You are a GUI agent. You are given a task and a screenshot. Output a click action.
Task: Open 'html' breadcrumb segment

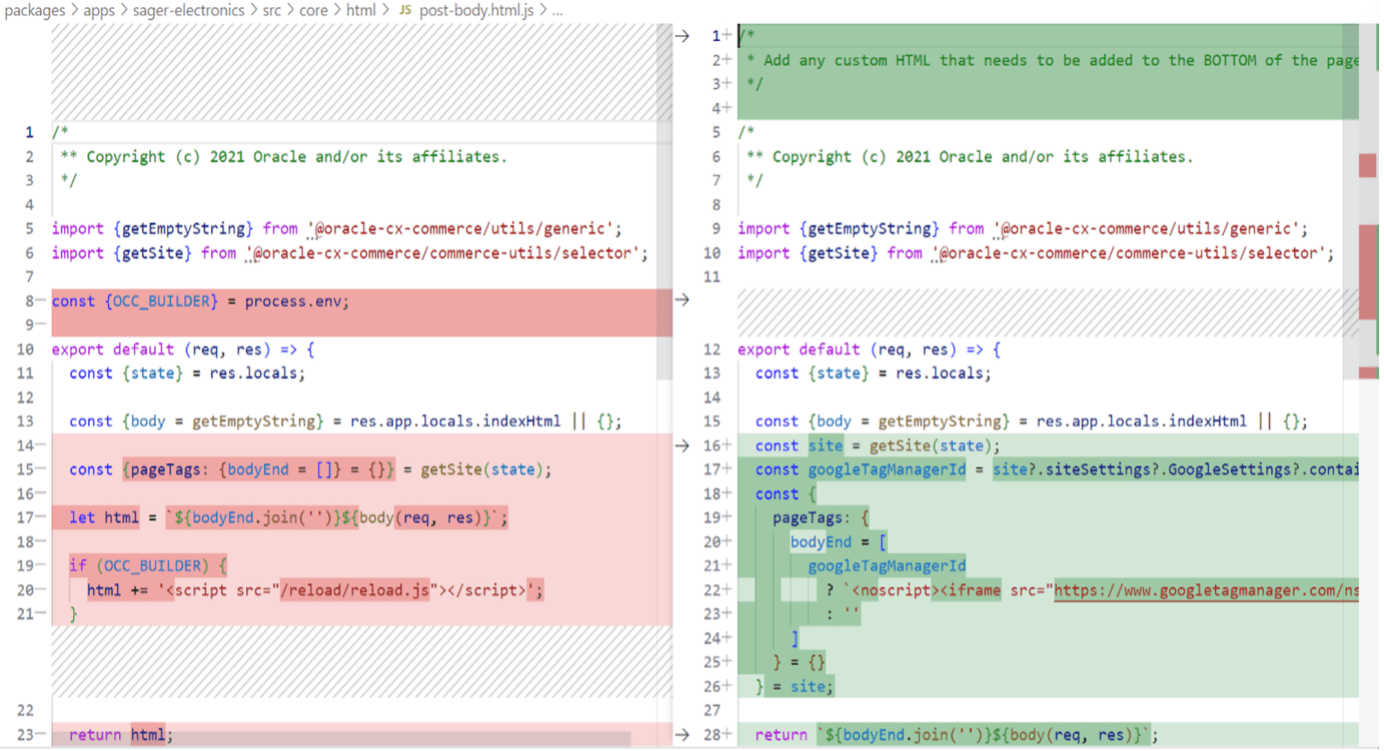tap(361, 10)
